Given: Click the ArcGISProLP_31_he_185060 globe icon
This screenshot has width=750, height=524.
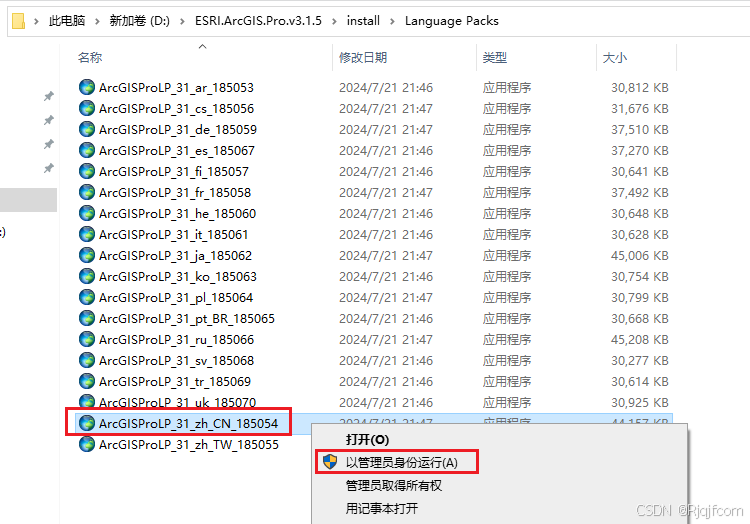Looking at the screenshot, I should click(87, 213).
